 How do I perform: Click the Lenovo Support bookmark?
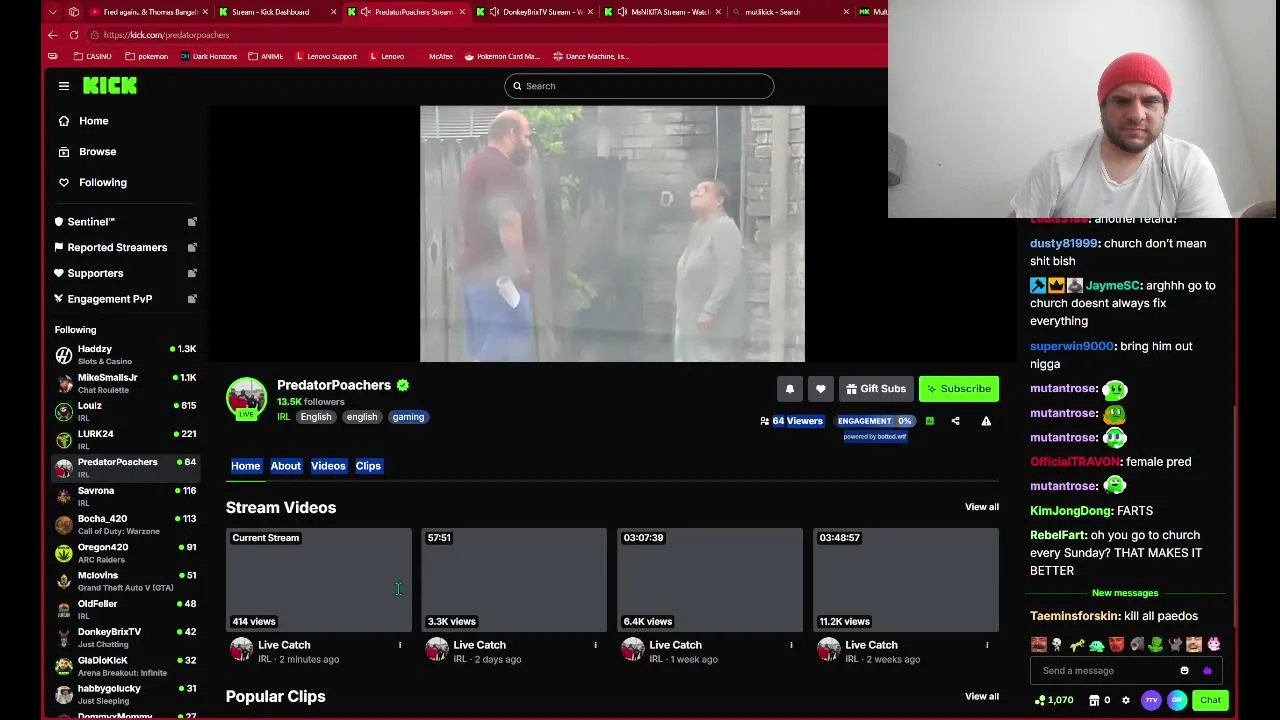(x=326, y=56)
